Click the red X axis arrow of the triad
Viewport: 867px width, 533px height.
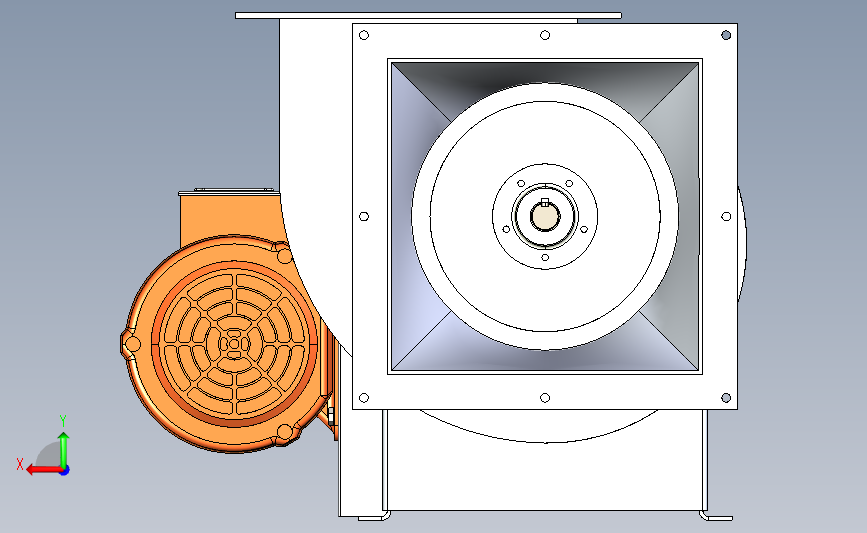click(43, 470)
